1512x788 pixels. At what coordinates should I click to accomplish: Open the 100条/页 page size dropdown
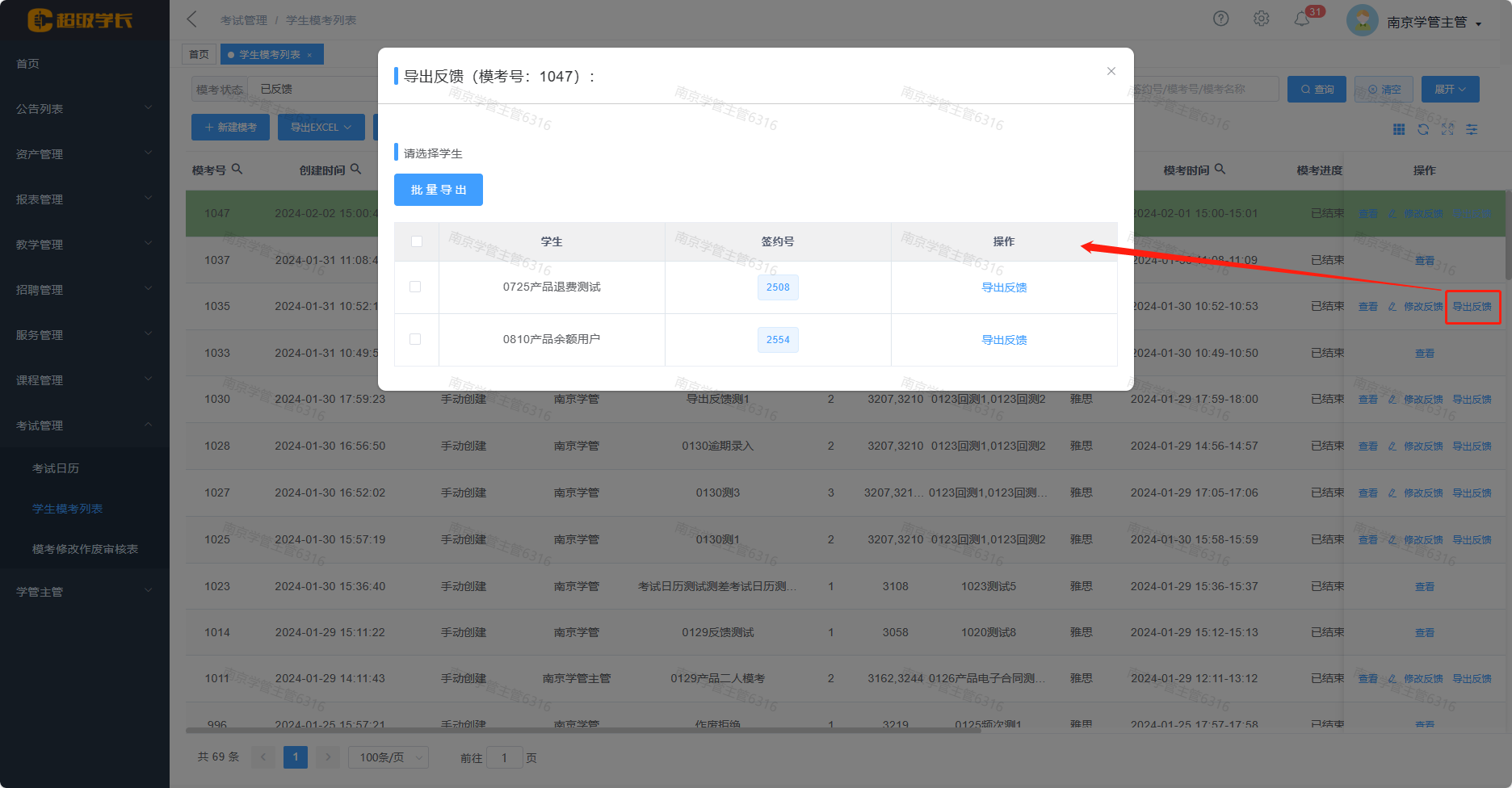[x=388, y=757]
